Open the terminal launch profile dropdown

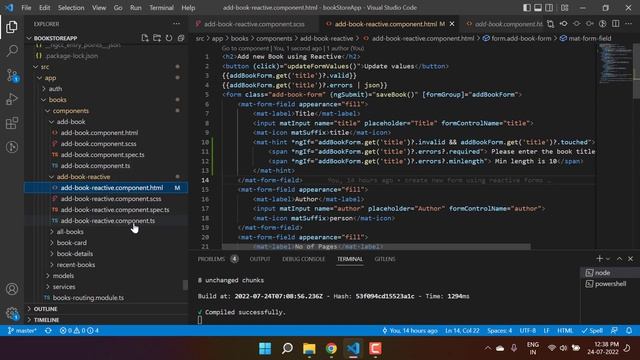(608, 259)
